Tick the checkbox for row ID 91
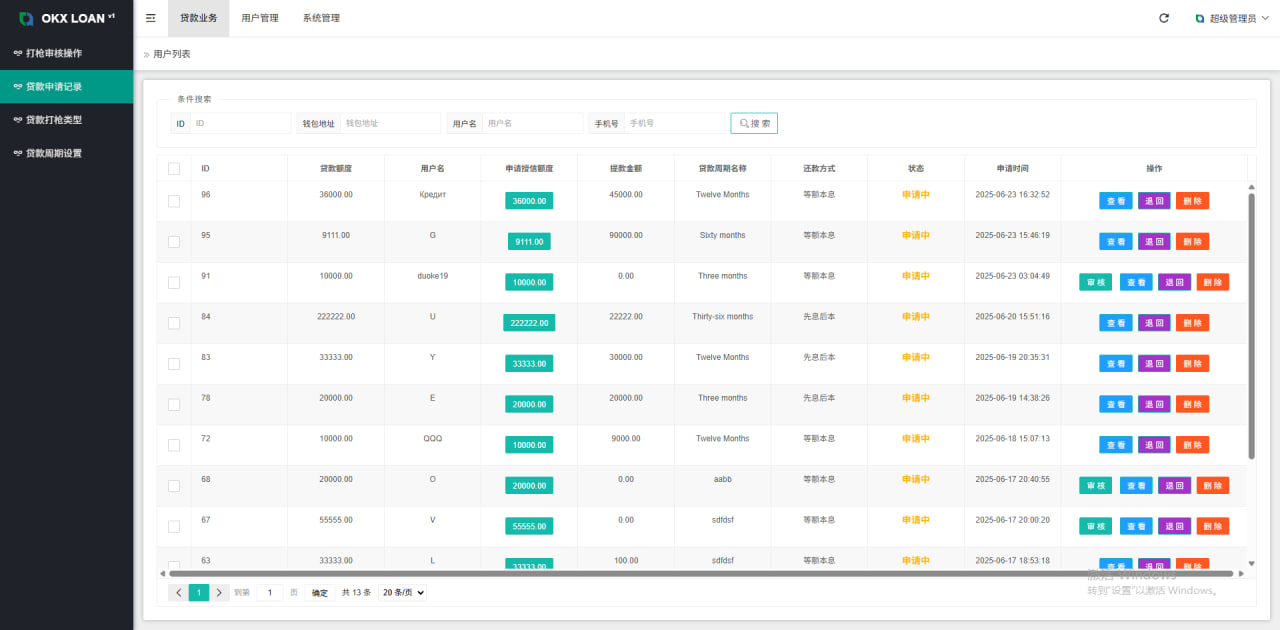This screenshot has height=630, width=1280. point(174,282)
